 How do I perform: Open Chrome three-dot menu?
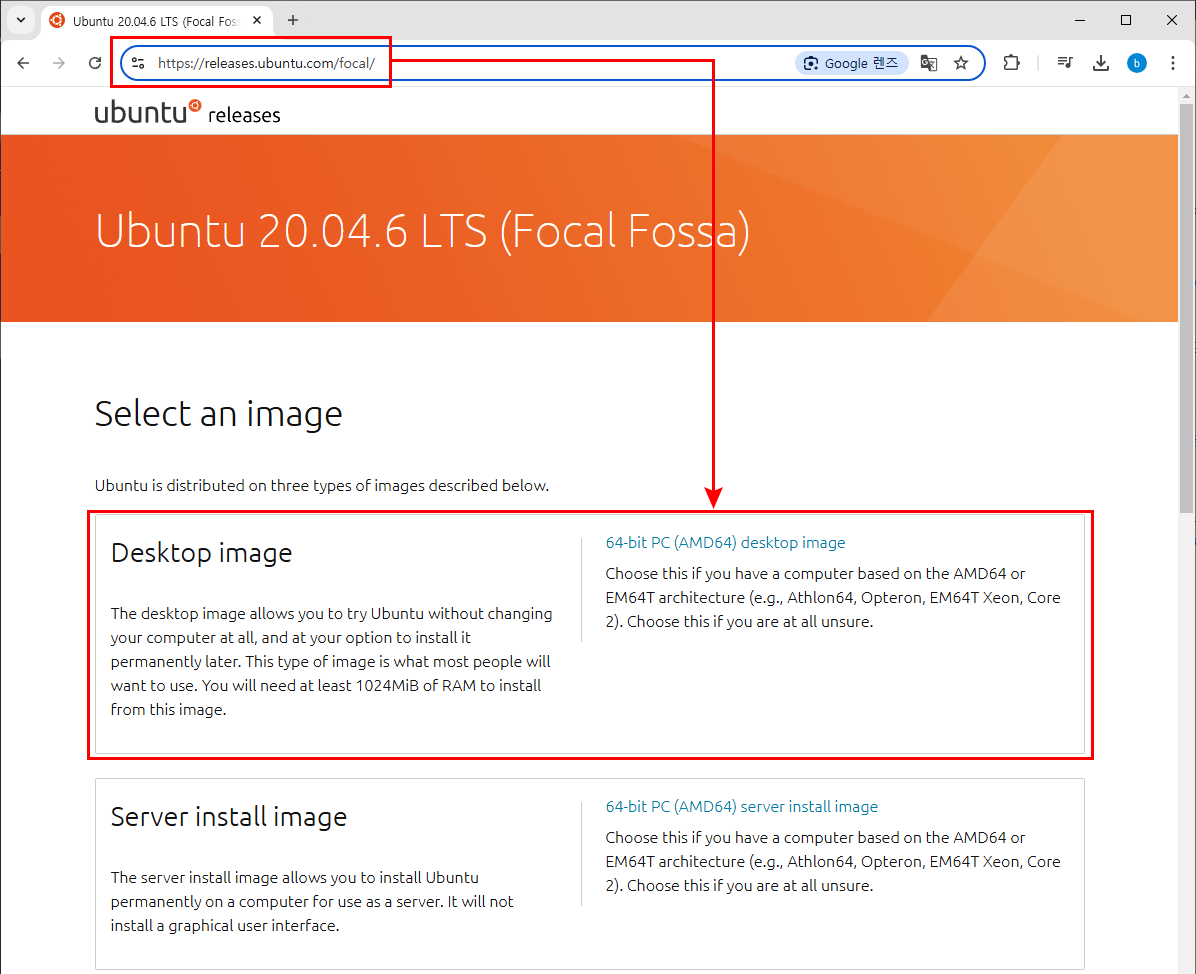pyautogui.click(x=1172, y=63)
